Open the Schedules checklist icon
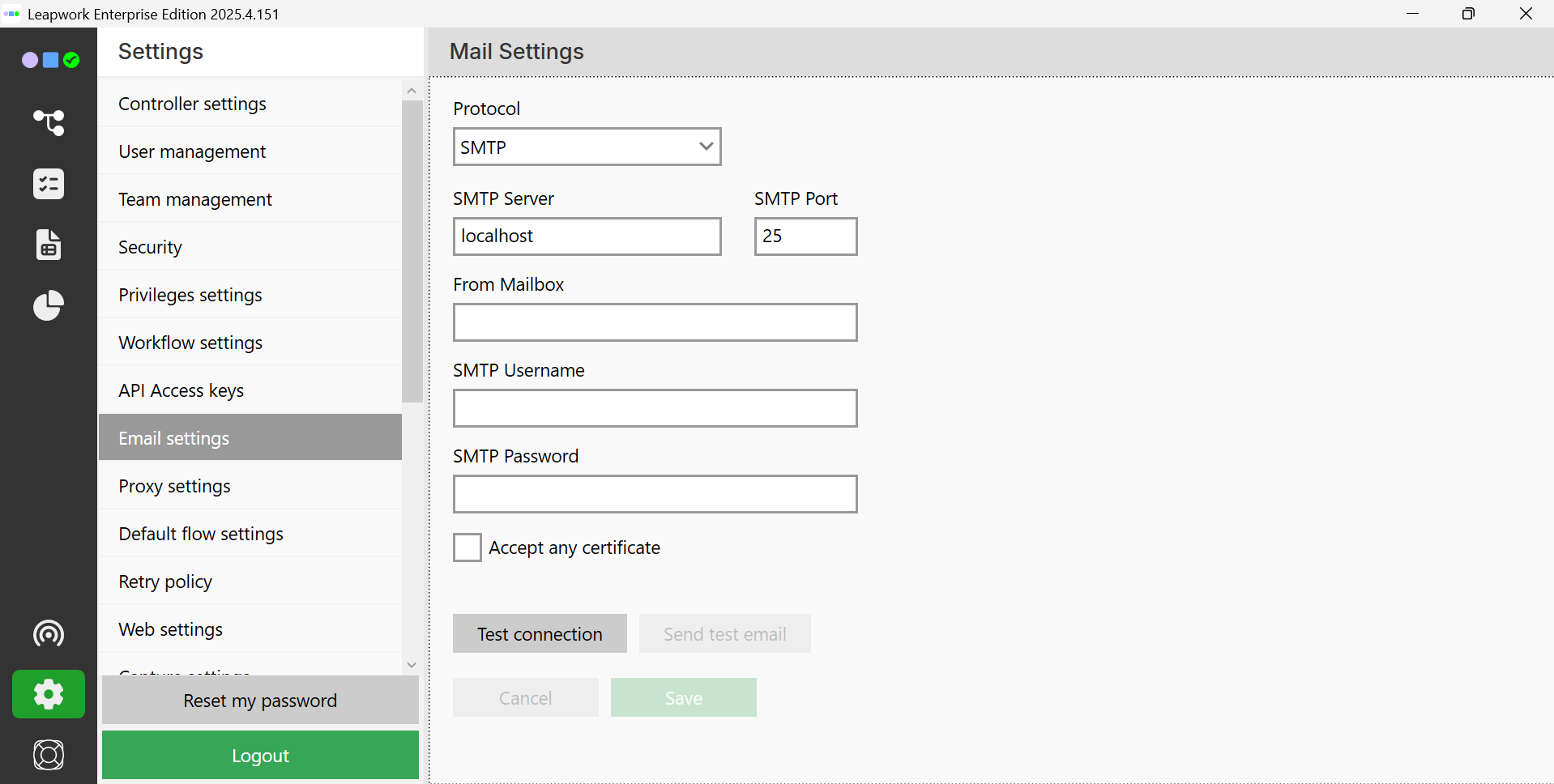 pos(49,184)
